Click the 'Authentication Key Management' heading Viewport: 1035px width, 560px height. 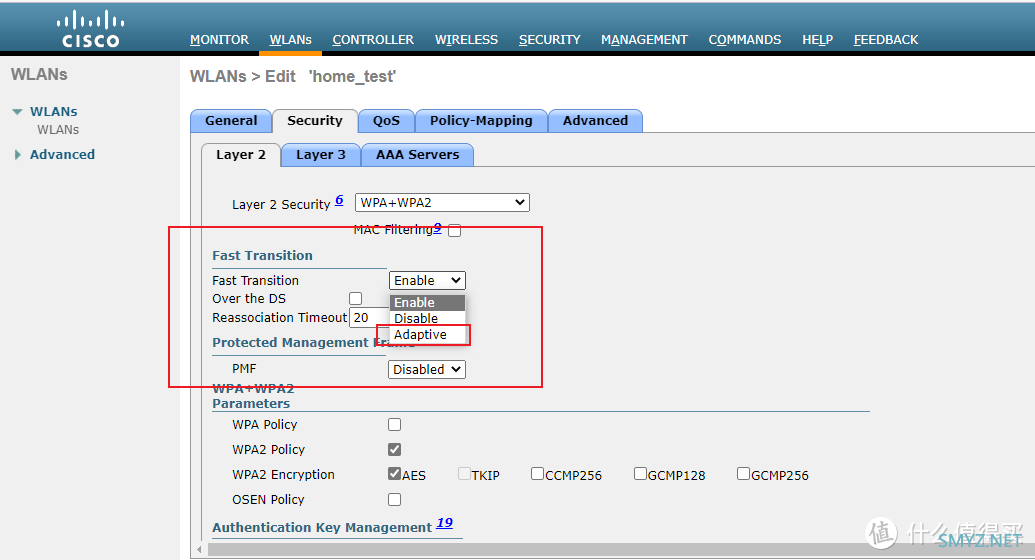322,528
